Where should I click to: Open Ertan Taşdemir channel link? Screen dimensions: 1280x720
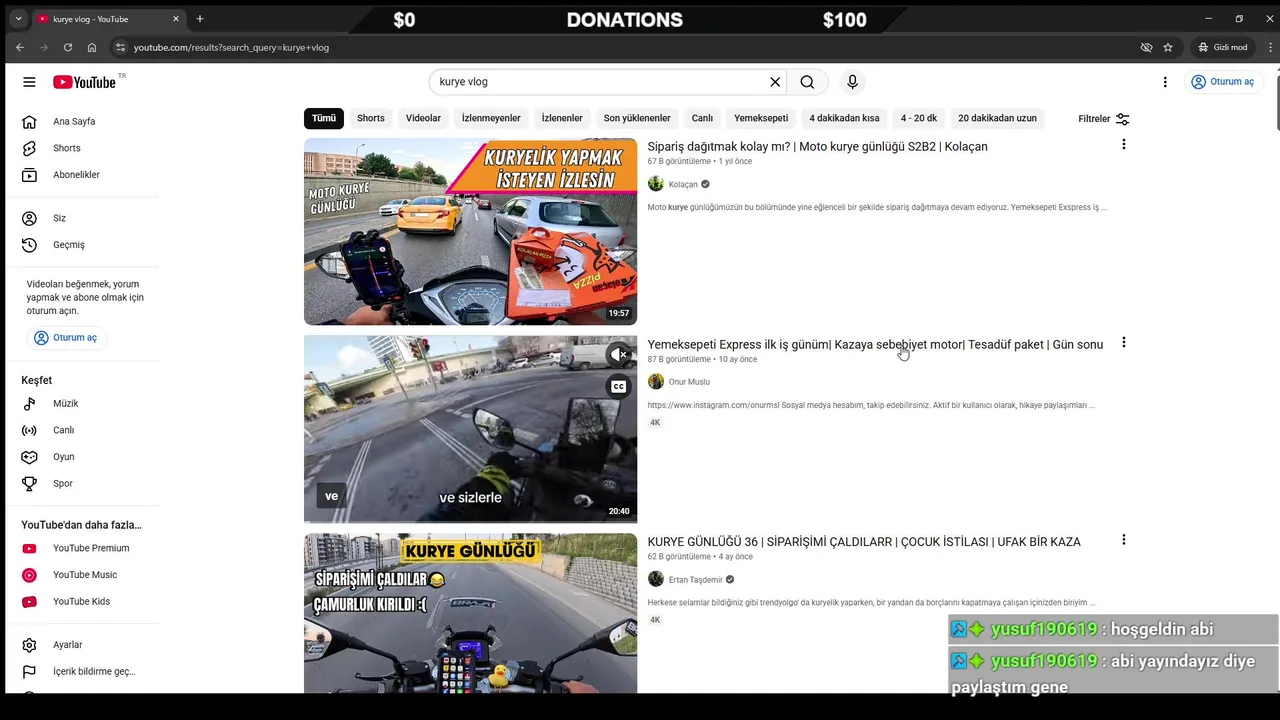696,580
